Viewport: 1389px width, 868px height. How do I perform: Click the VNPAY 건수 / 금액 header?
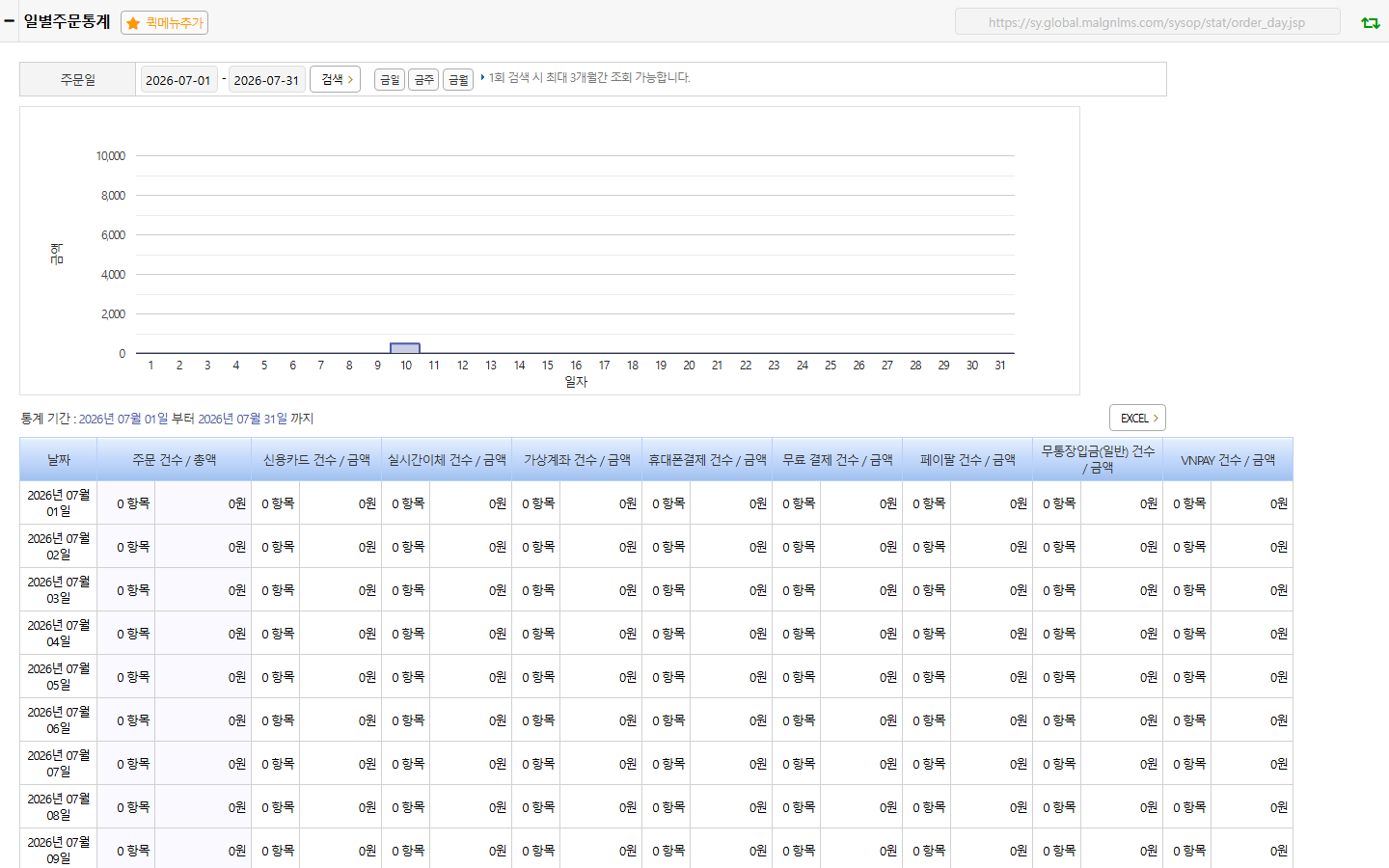pos(1228,460)
